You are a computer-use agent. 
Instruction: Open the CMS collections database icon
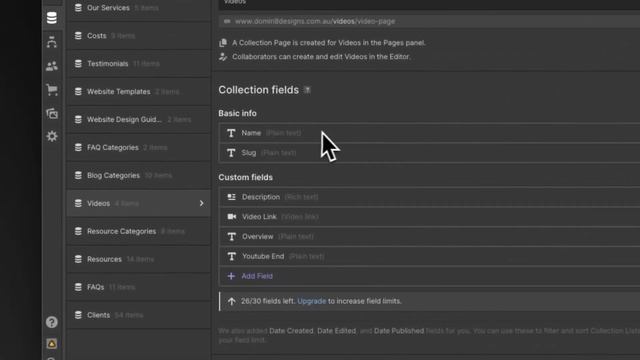point(52,18)
